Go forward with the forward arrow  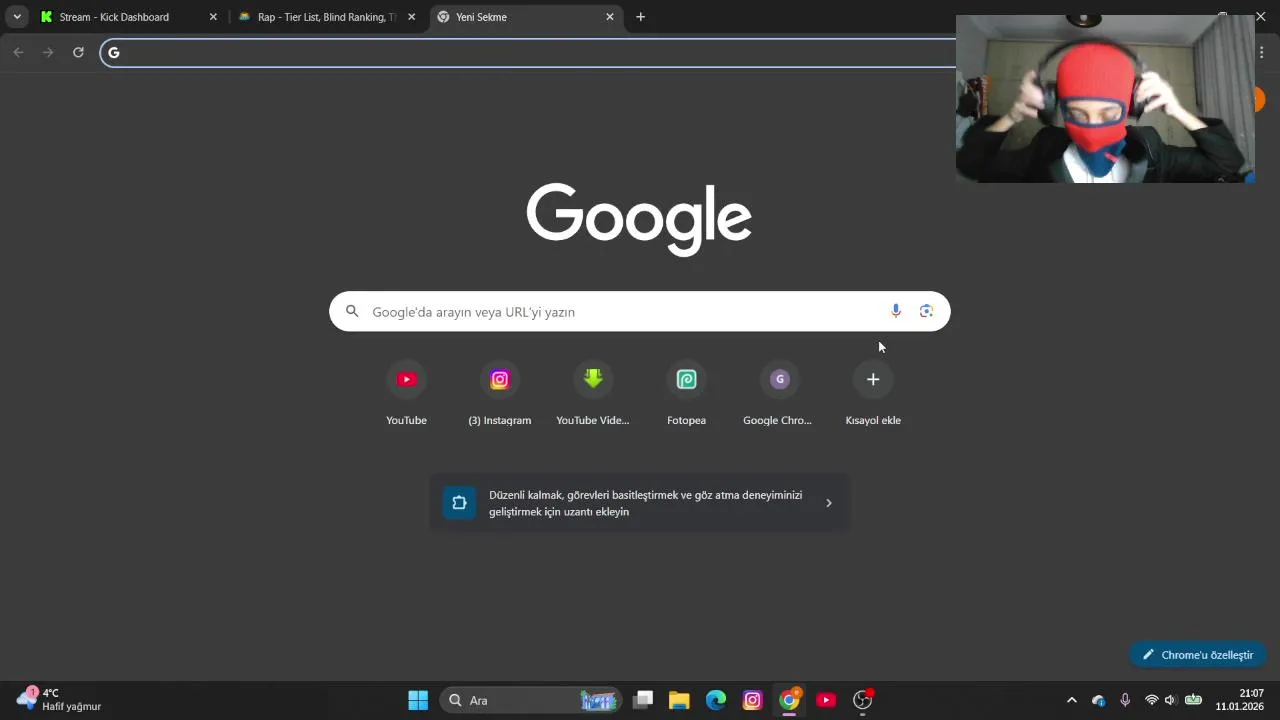[48, 52]
